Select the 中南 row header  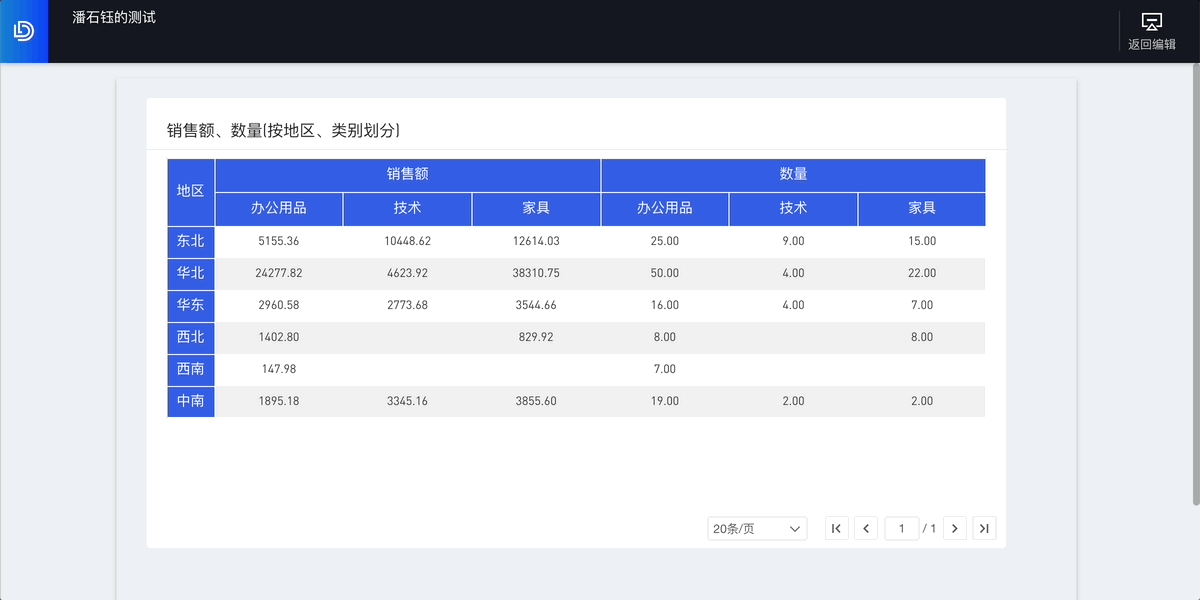pos(190,401)
